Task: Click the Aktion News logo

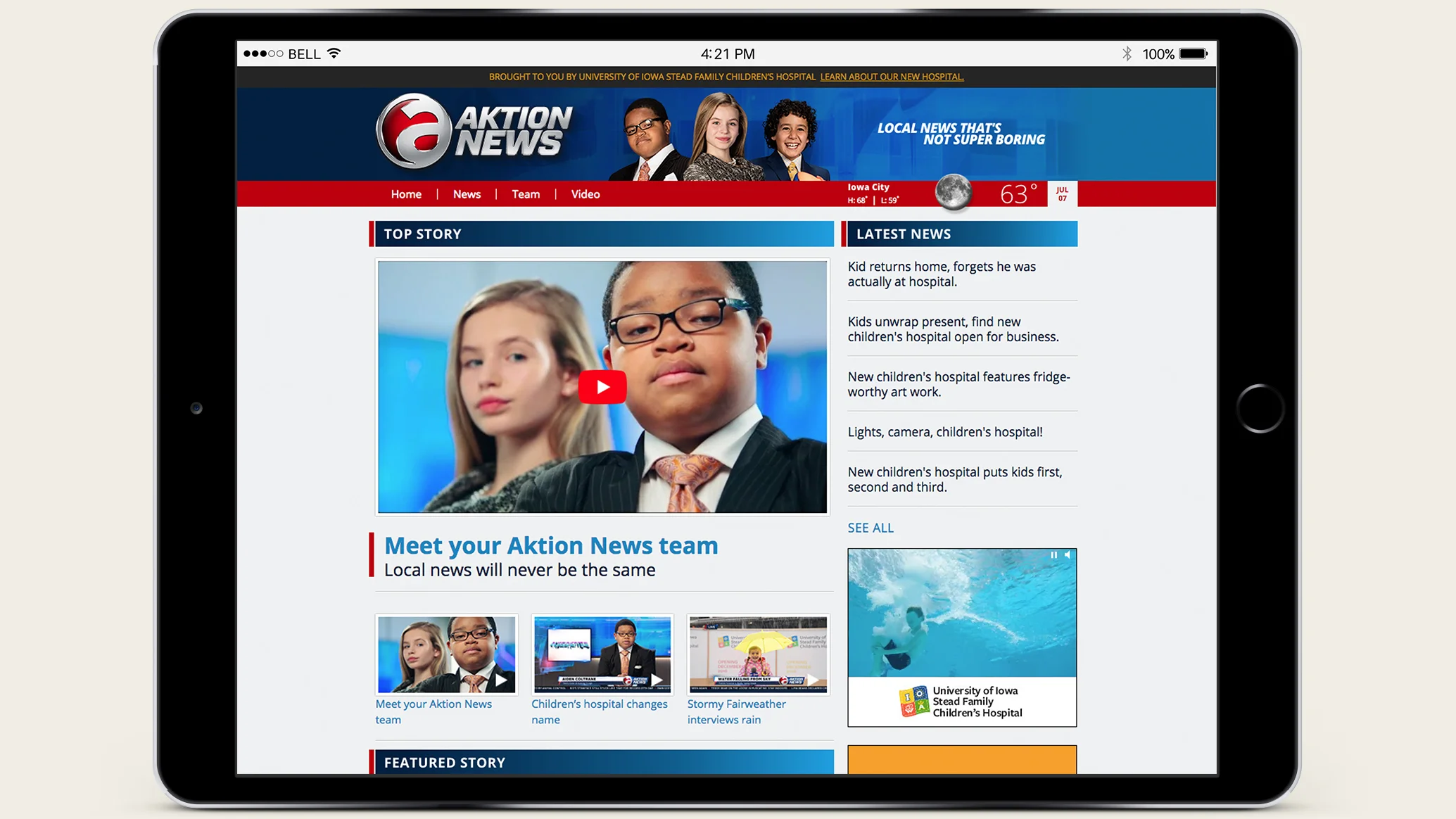Action: pos(475,132)
